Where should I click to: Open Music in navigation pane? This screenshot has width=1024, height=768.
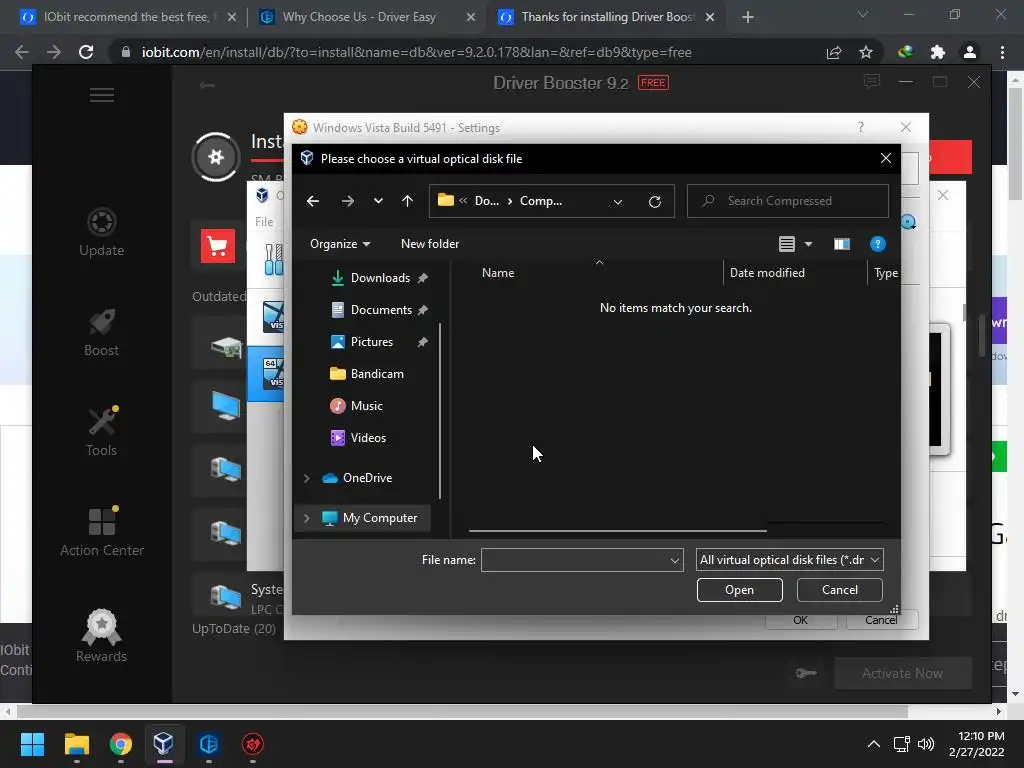pos(357,406)
